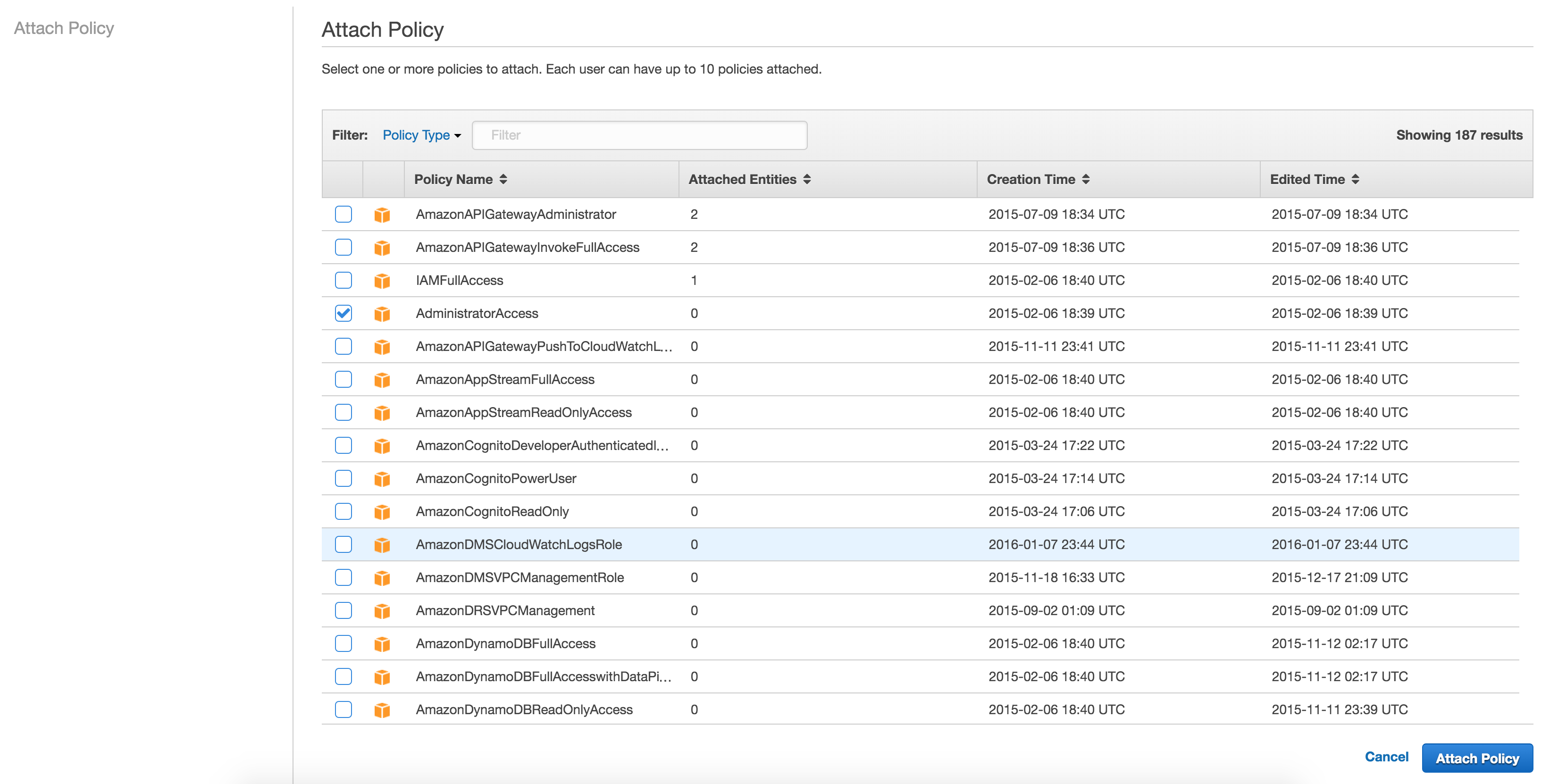Image resolution: width=1558 pixels, height=784 pixels.
Task: Select Attach Policy in the left sidebar
Action: 64,28
